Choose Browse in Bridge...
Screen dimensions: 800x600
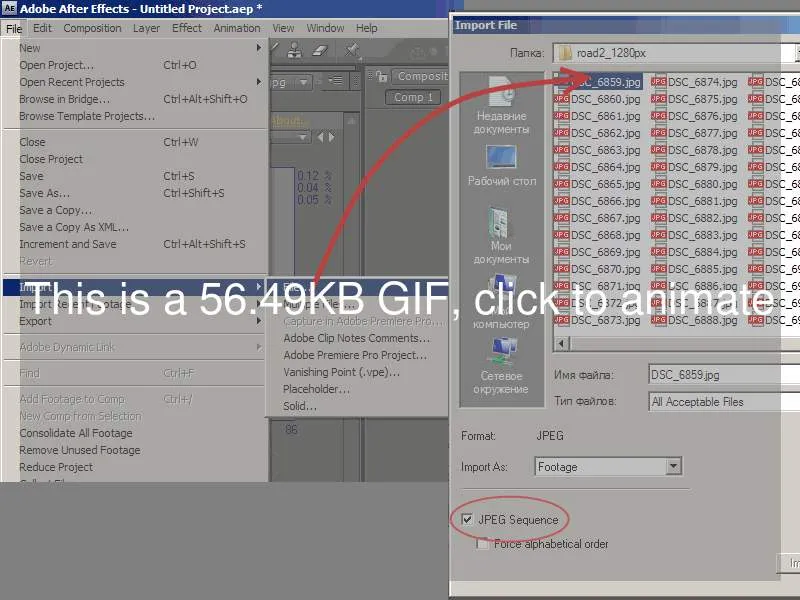tap(136, 99)
